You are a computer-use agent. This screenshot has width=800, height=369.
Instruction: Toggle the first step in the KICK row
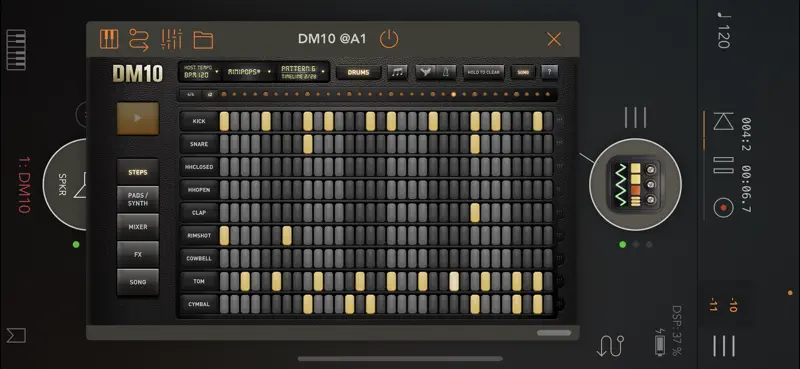tap(224, 121)
